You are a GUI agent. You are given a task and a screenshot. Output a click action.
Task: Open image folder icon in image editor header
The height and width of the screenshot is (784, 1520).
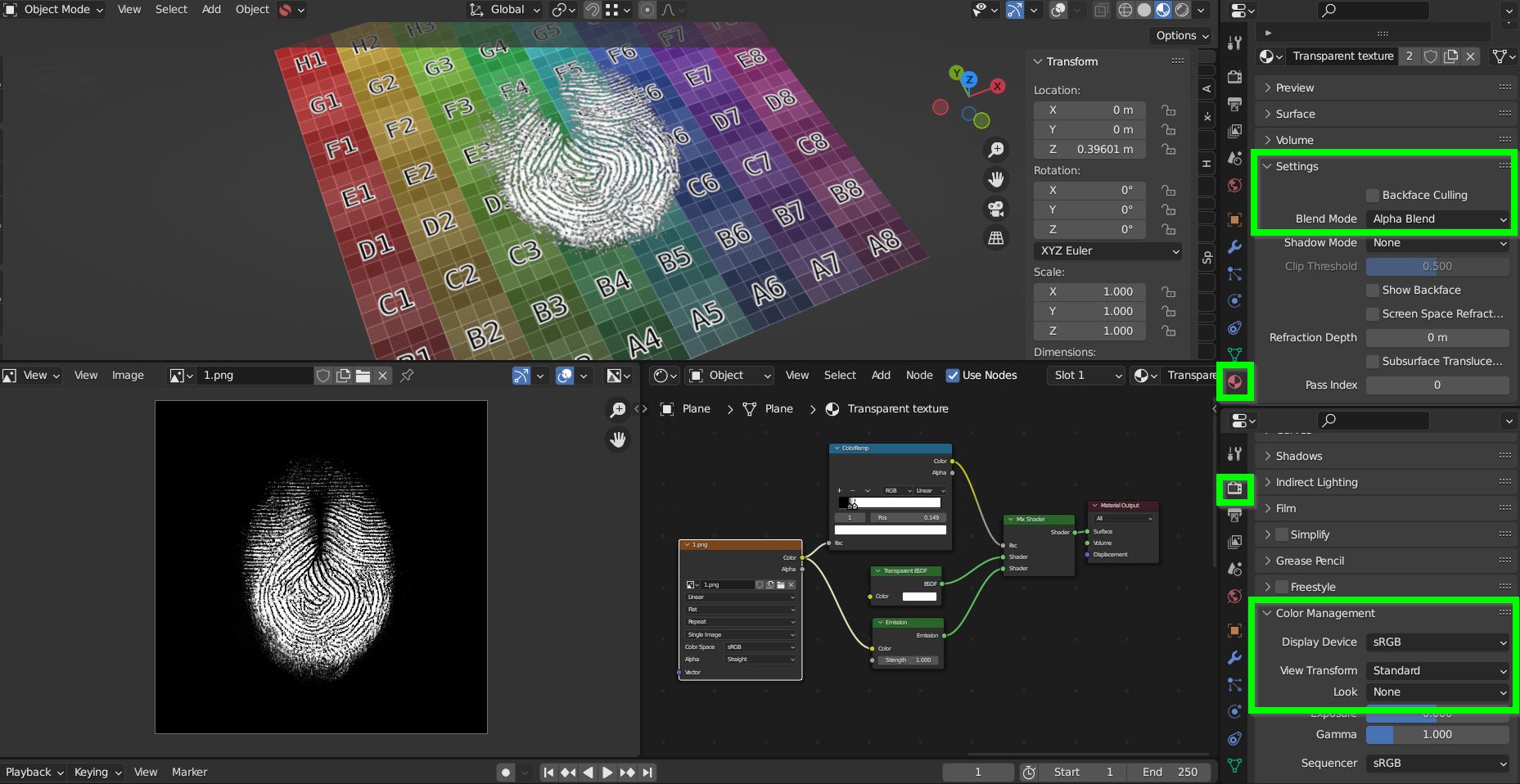tap(363, 376)
